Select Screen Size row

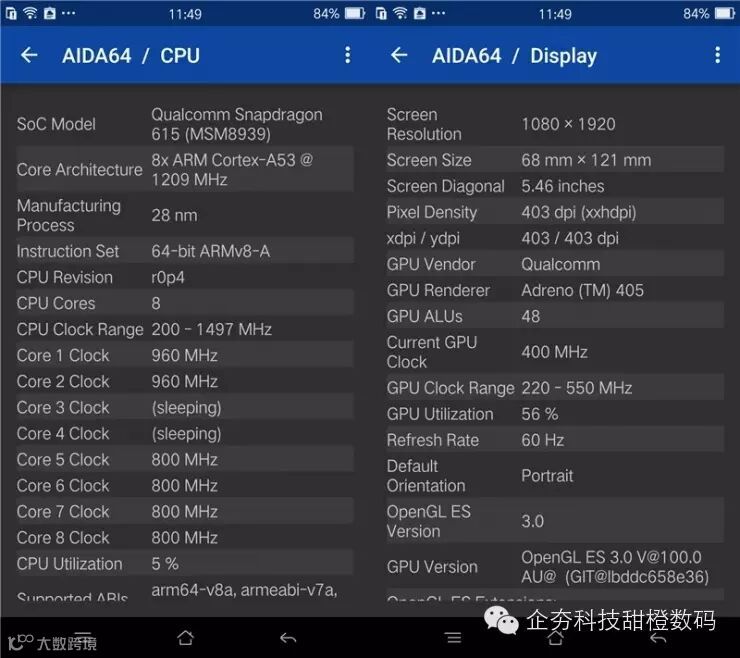(555, 160)
